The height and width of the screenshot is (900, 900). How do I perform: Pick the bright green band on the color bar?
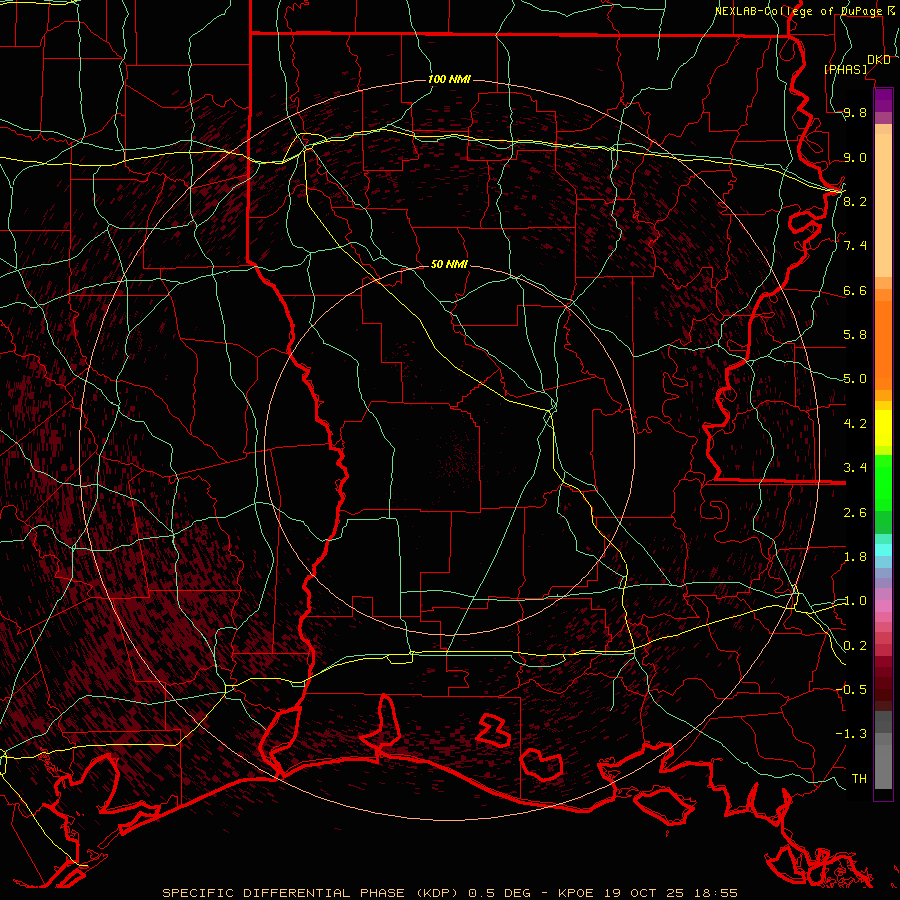click(883, 485)
